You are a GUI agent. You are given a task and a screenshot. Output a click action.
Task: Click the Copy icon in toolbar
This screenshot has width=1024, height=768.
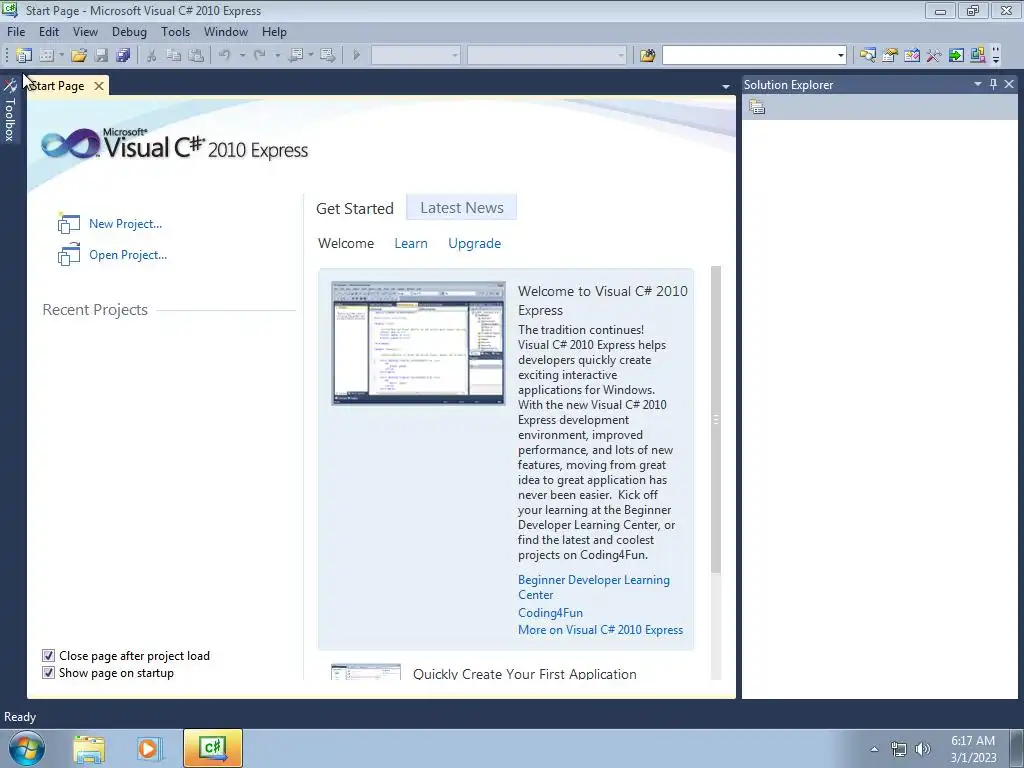[x=173, y=56]
